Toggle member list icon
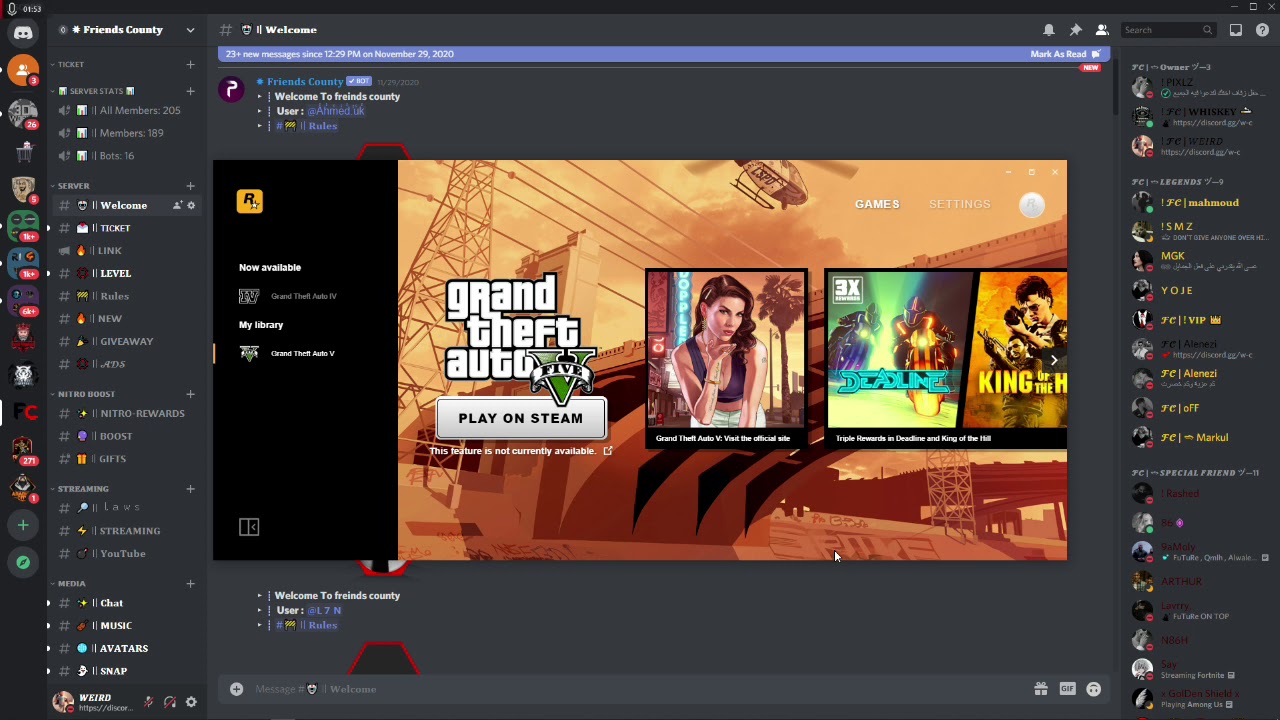This screenshot has height=720, width=1280. [x=1102, y=30]
